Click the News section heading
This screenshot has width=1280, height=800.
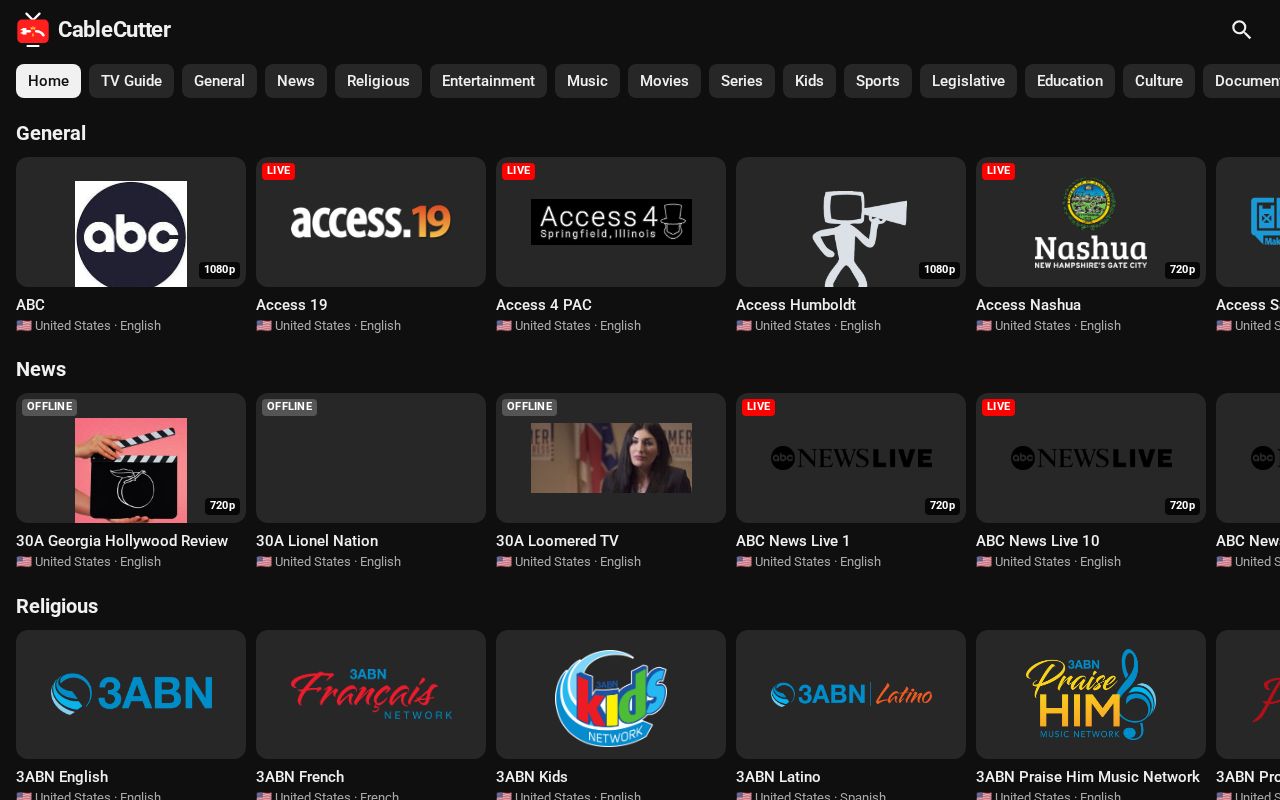[x=41, y=369]
